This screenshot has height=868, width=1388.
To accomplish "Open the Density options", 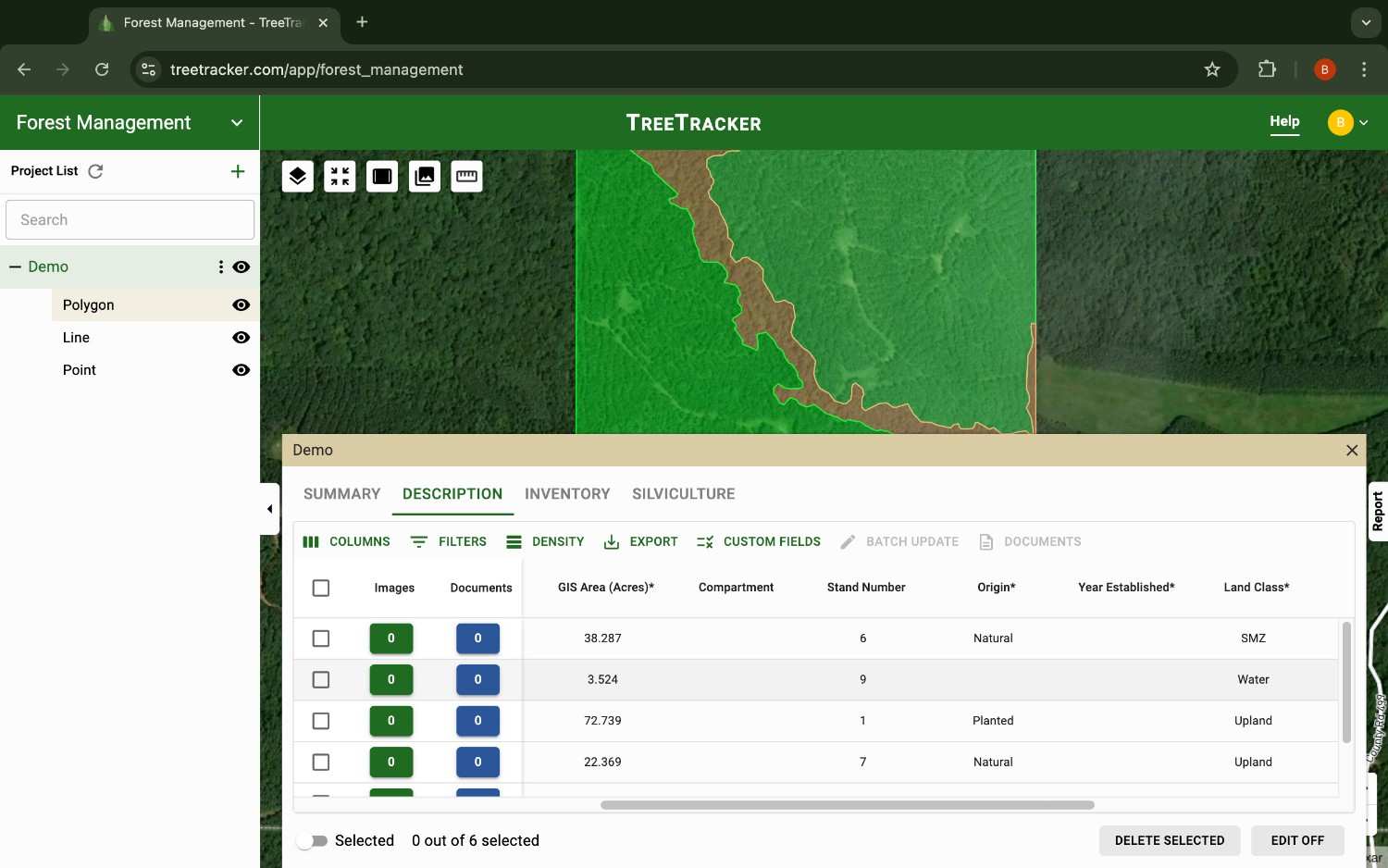I will (546, 541).
